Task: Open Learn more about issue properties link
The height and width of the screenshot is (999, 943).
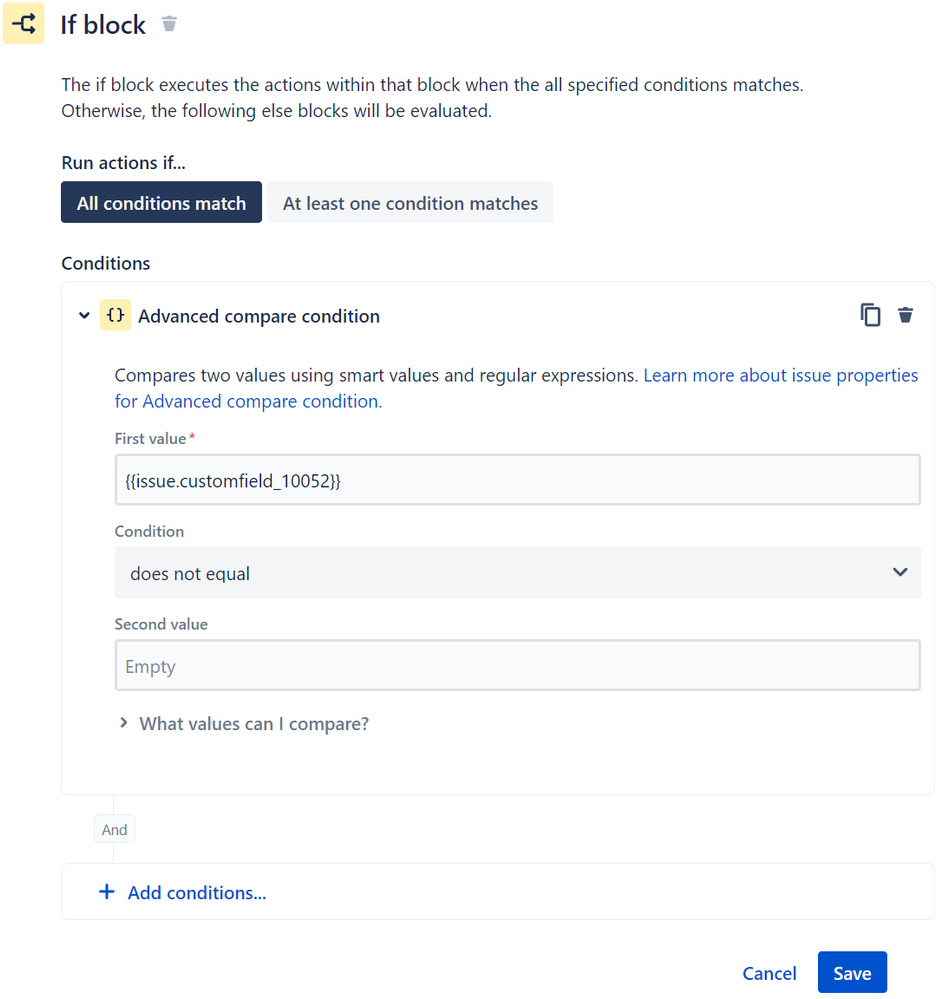Action: 781,375
